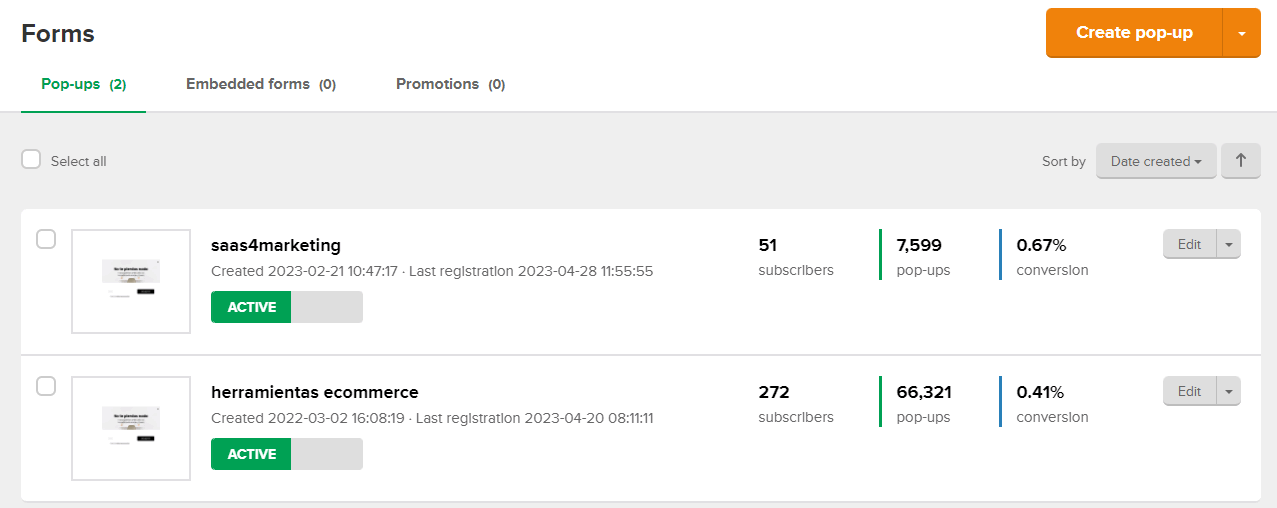Reverse sort order with the arrow icon
Viewport: 1277px width, 508px height.
[x=1241, y=161]
